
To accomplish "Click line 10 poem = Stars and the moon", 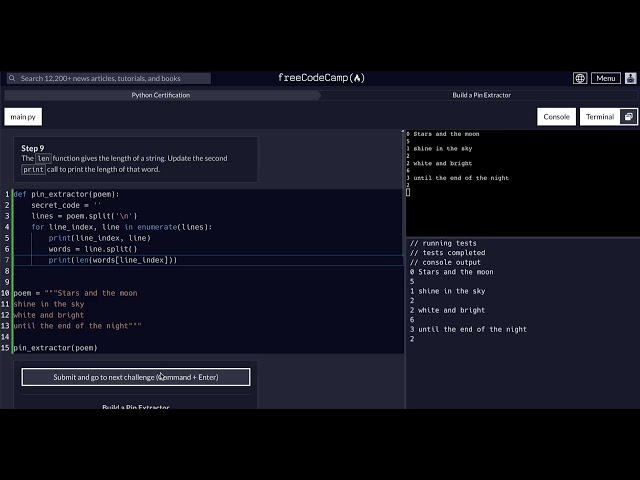I will (76, 293).
